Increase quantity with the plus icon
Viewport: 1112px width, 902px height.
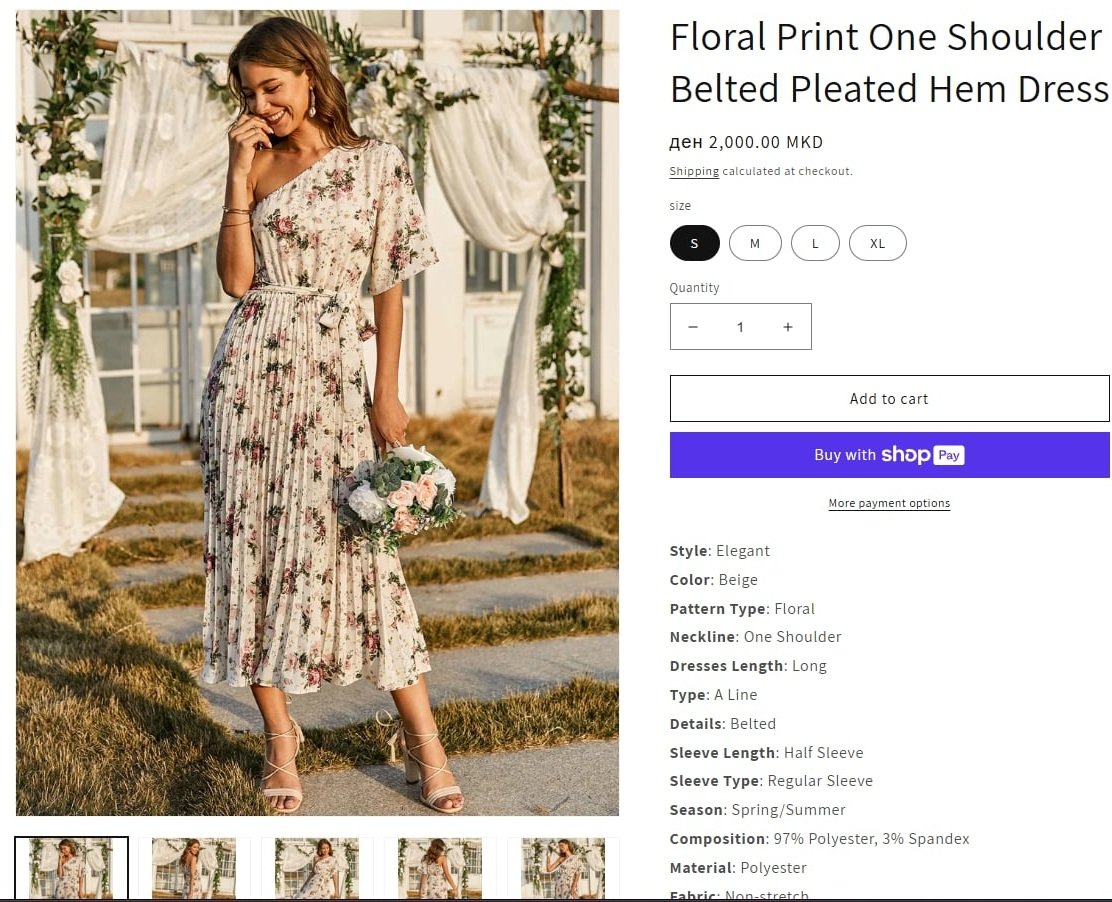point(788,327)
